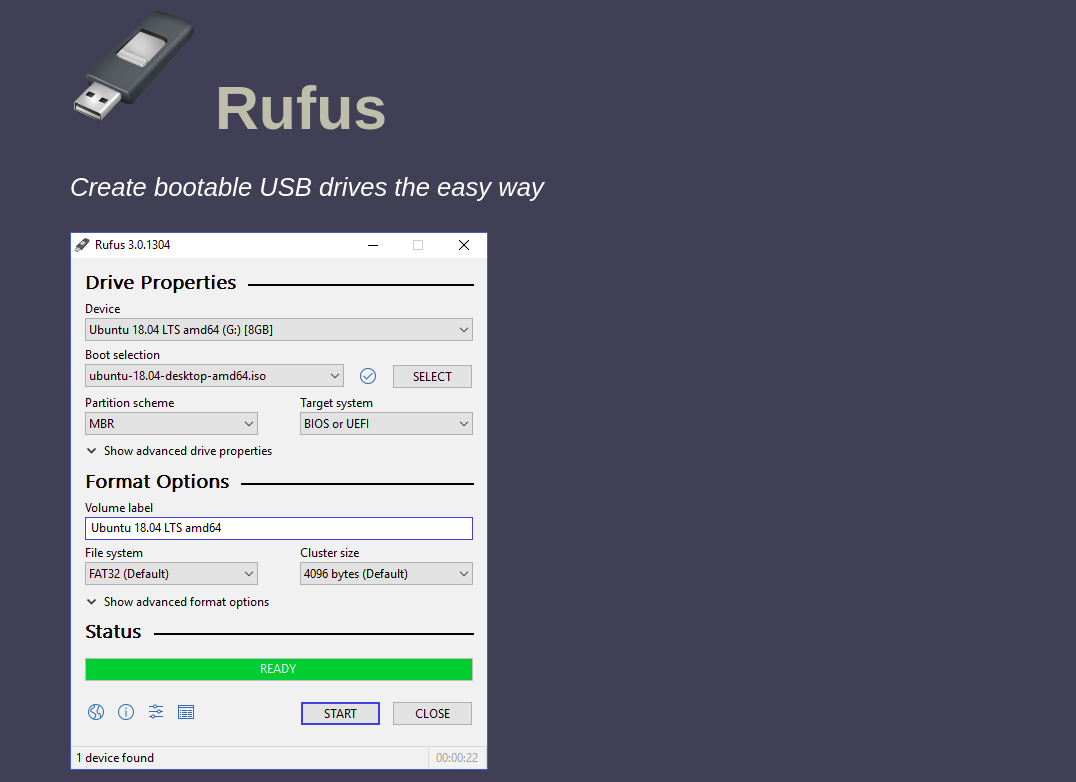Click the CLOSE button
The image size is (1076, 782).
coord(432,713)
